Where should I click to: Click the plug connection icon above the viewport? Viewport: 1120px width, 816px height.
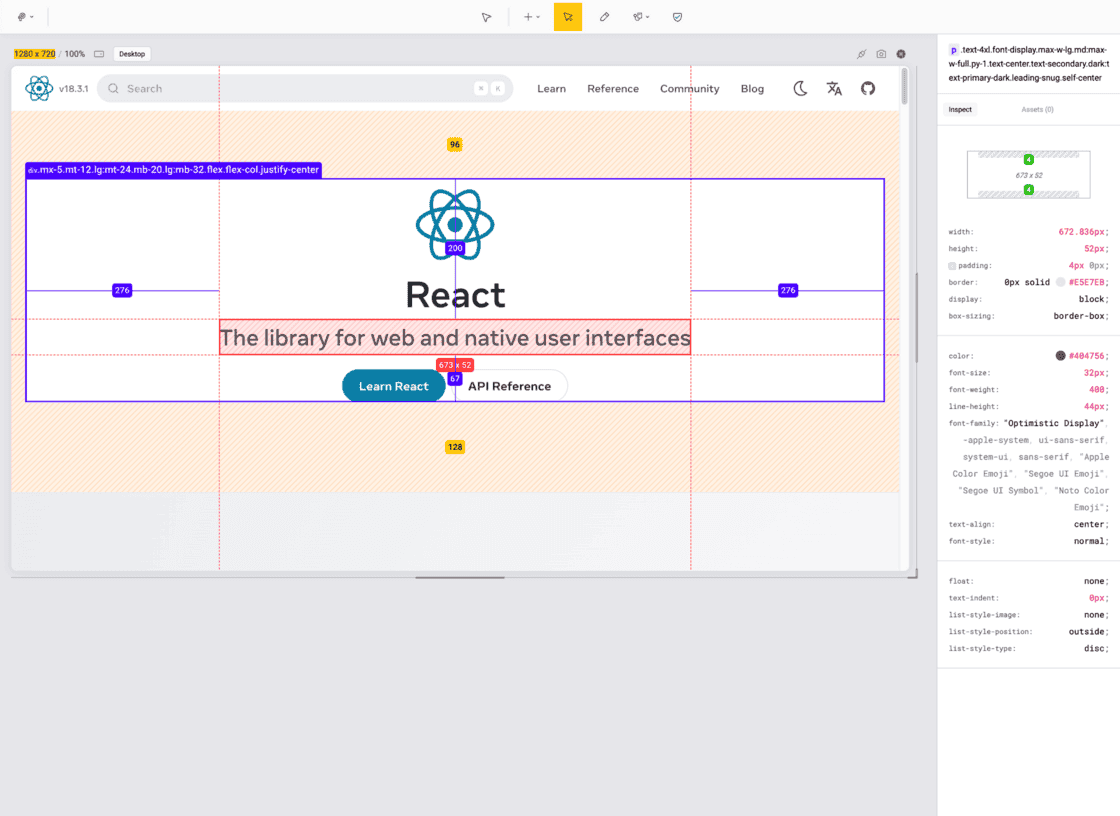click(862, 54)
